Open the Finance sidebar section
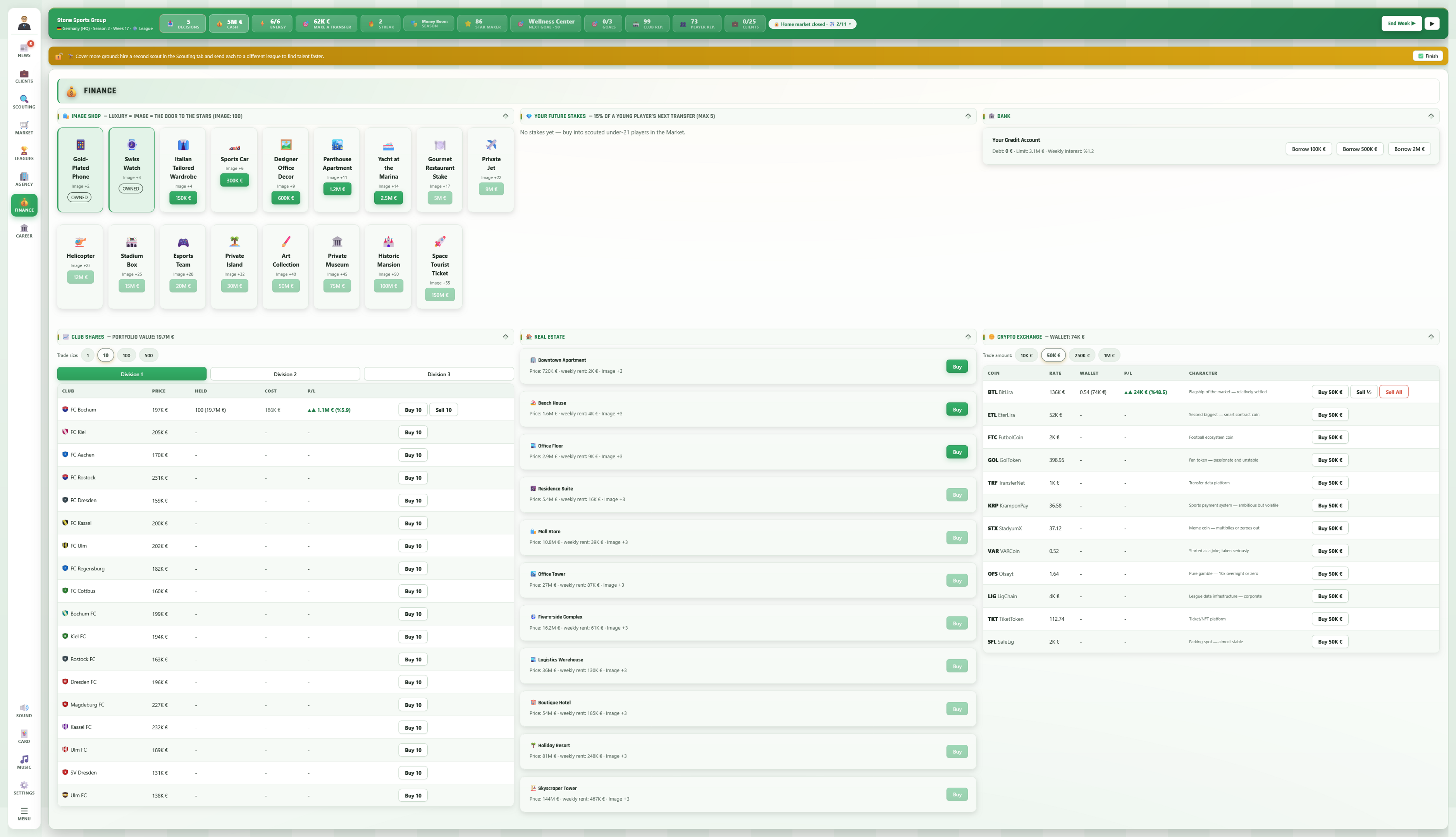Viewport: 1456px width, 837px height. point(24,205)
